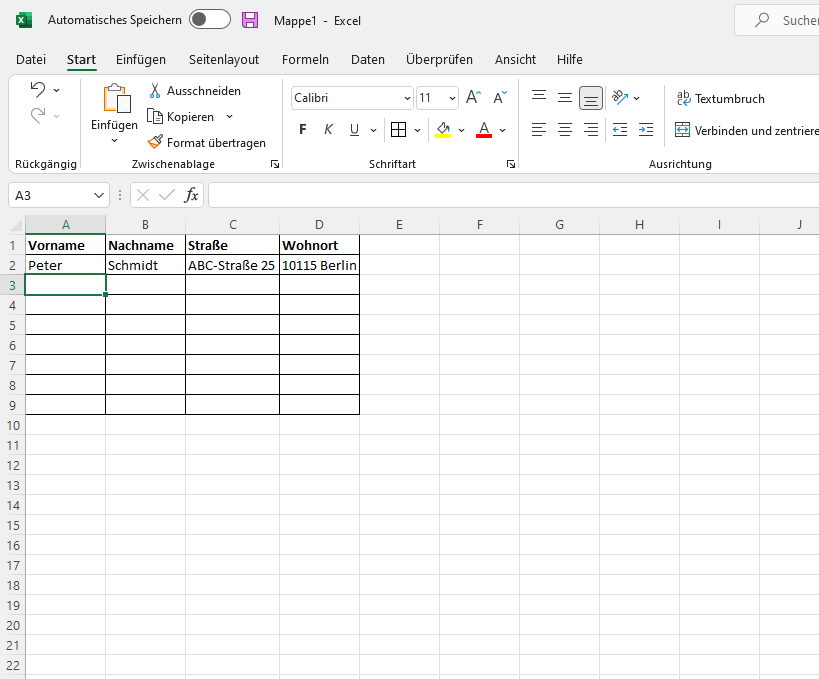Click the Ausschneiden scissors icon
The width and height of the screenshot is (819, 679).
click(x=156, y=91)
